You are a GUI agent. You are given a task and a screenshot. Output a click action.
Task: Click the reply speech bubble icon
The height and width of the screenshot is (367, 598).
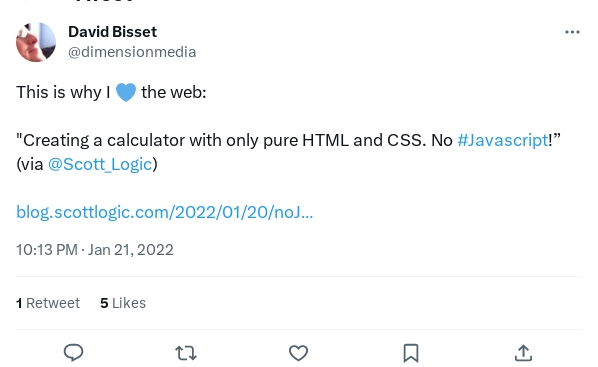73,353
